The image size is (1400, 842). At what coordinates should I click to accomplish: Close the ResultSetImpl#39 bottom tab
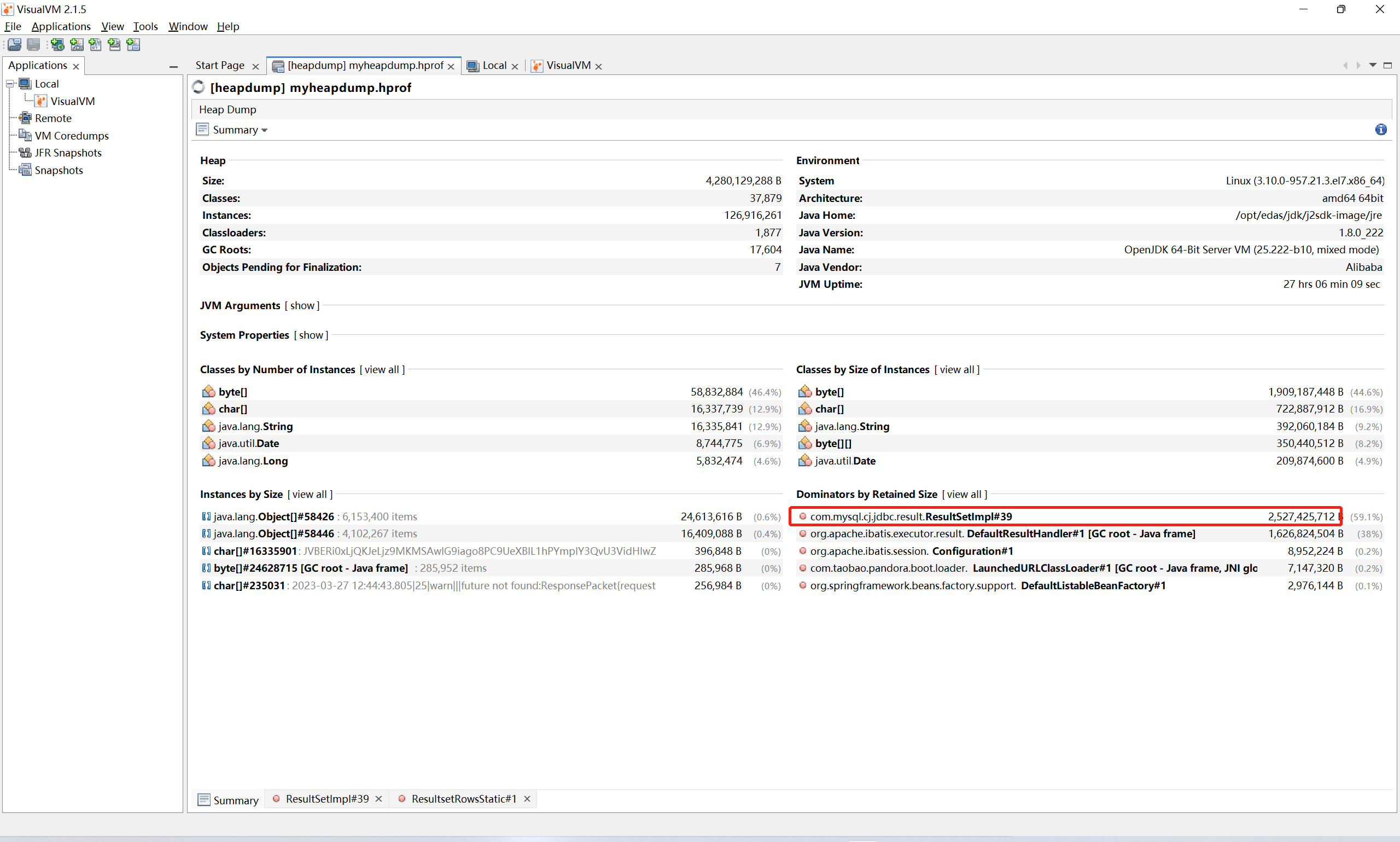pyautogui.click(x=379, y=799)
